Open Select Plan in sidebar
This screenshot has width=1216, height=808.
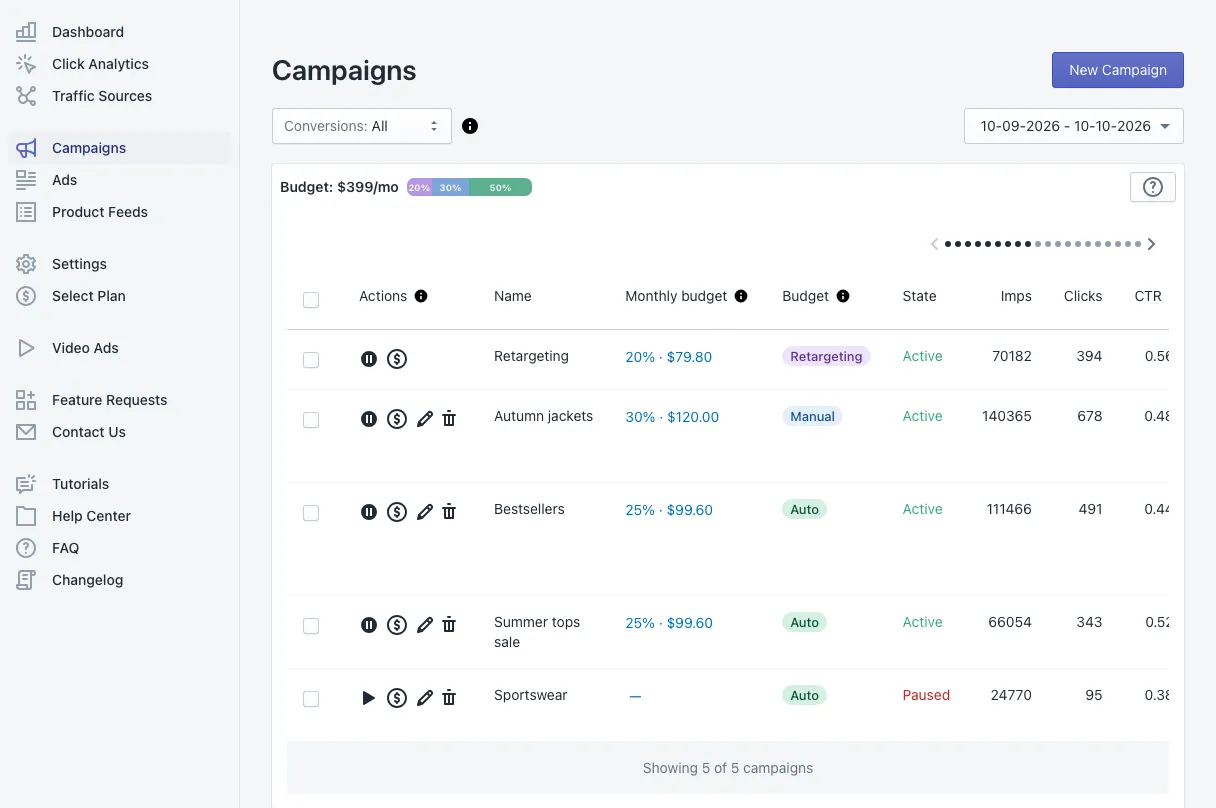(119, 296)
